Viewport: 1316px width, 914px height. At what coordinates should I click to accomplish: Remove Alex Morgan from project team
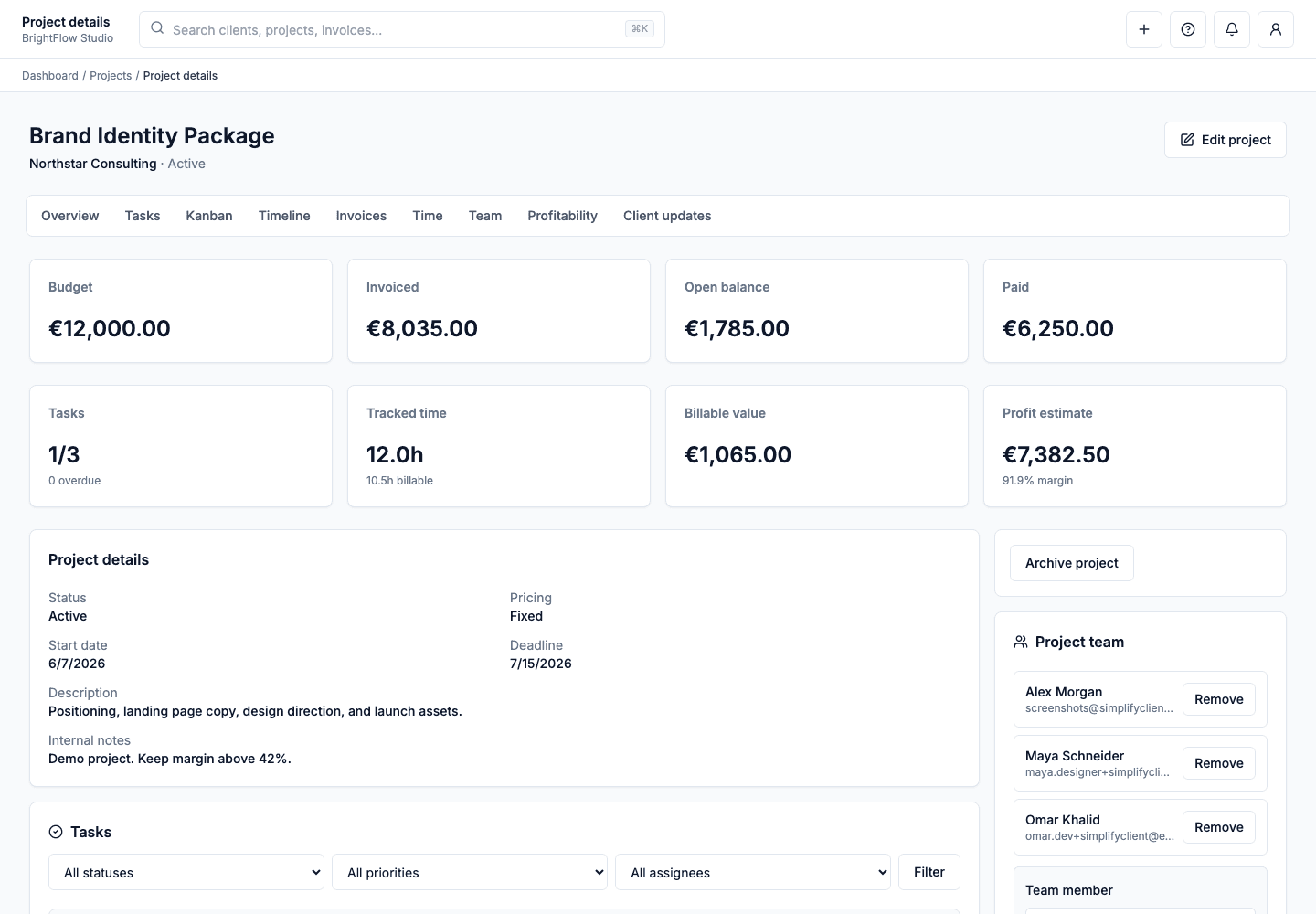1219,699
